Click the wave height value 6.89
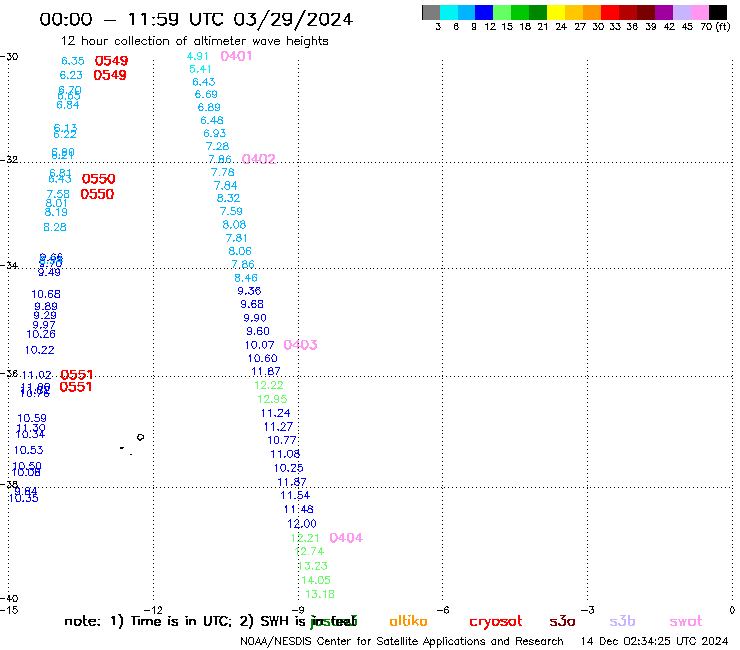Screen dimensions: 740x650 [x=209, y=108]
